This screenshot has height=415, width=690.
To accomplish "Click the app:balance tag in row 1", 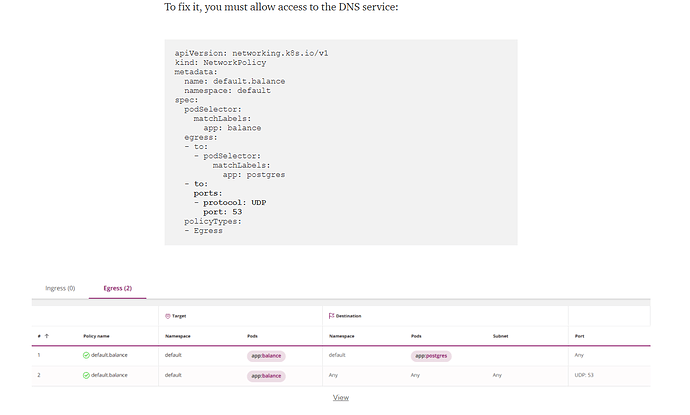I will pos(266,356).
